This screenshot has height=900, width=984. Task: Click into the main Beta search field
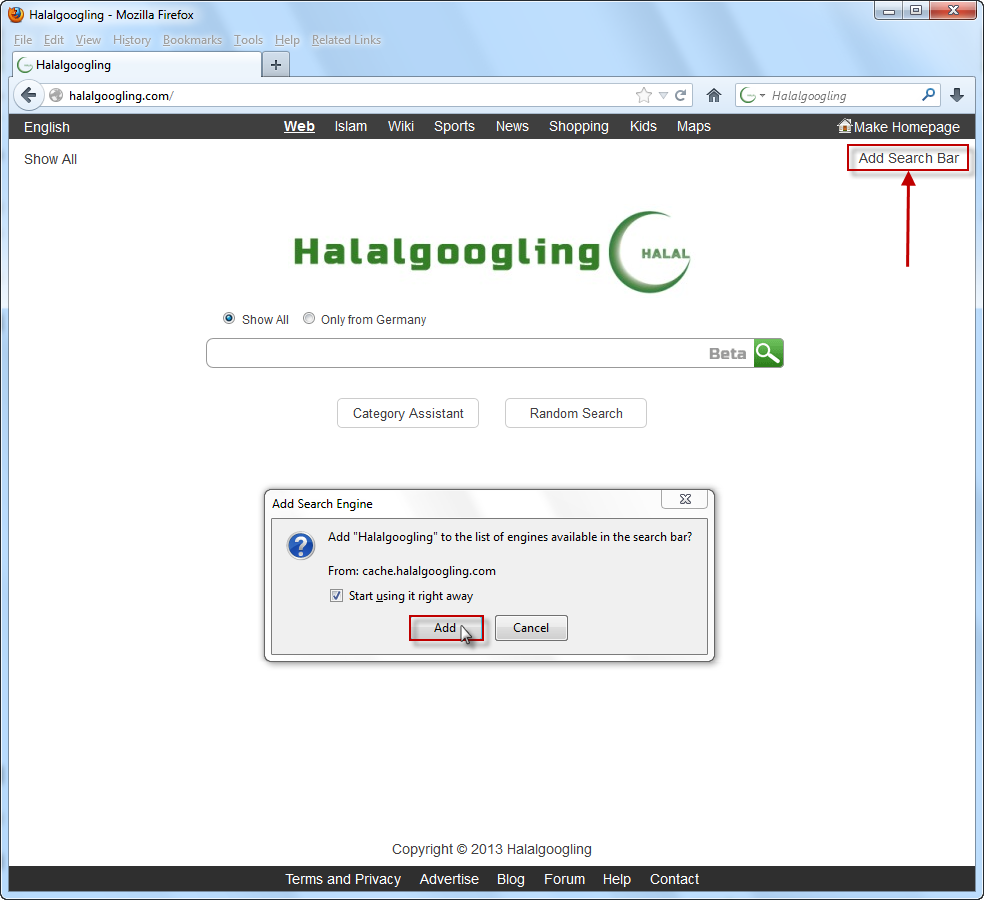click(x=480, y=353)
